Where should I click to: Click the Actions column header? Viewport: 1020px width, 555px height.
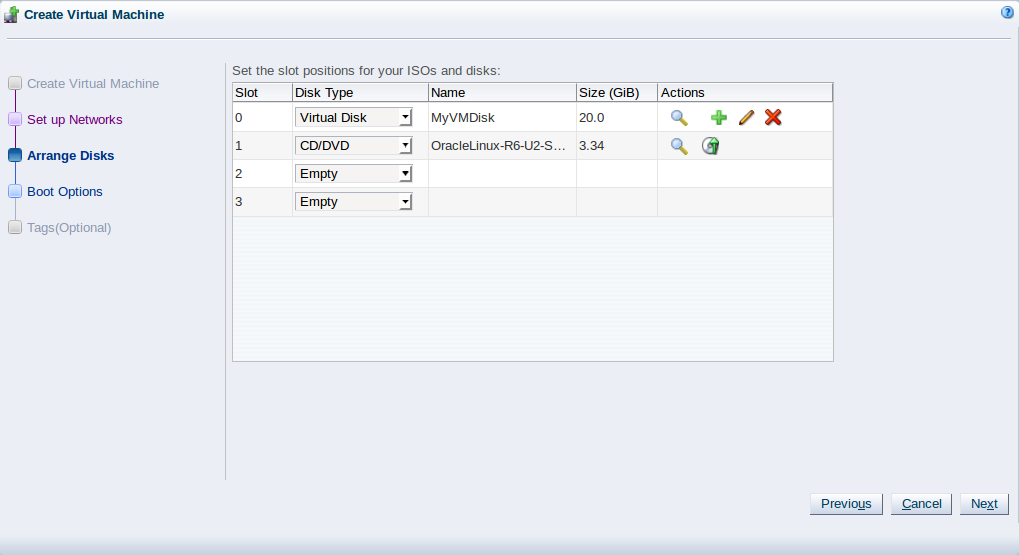tap(745, 92)
